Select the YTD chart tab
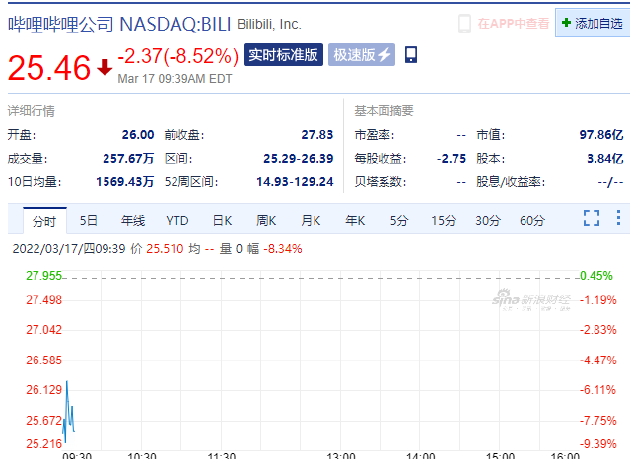630x459 pixels. pyautogui.click(x=177, y=220)
